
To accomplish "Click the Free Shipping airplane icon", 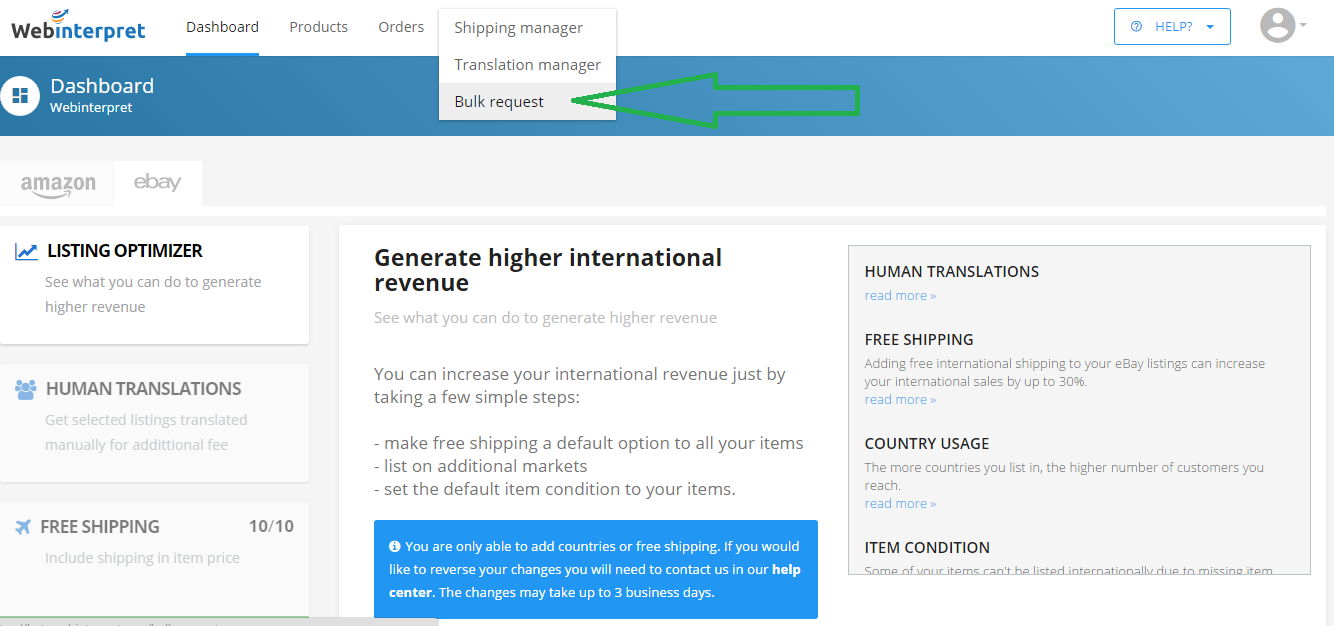I will 23,527.
